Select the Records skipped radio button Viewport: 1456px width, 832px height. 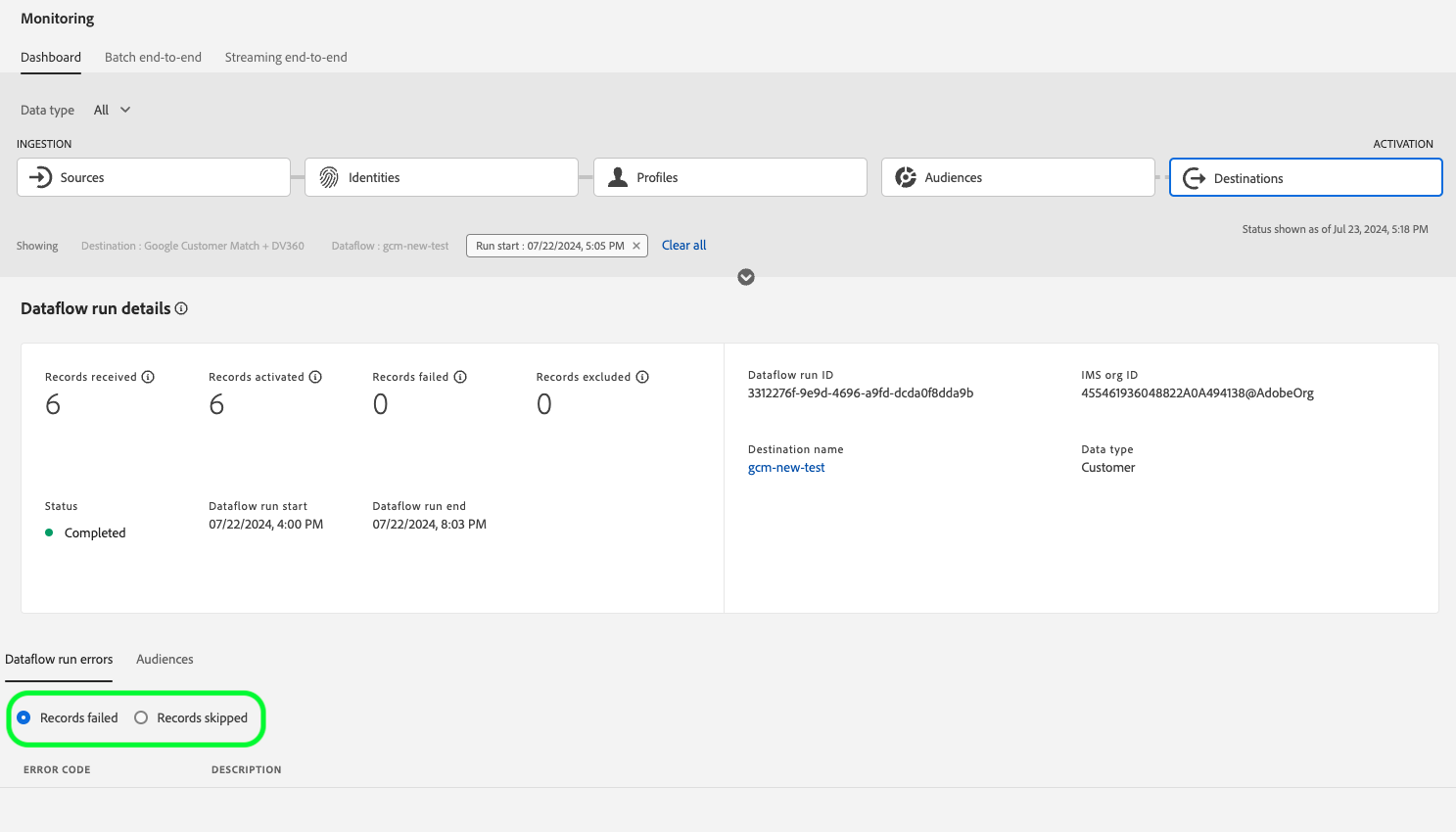[x=141, y=717]
